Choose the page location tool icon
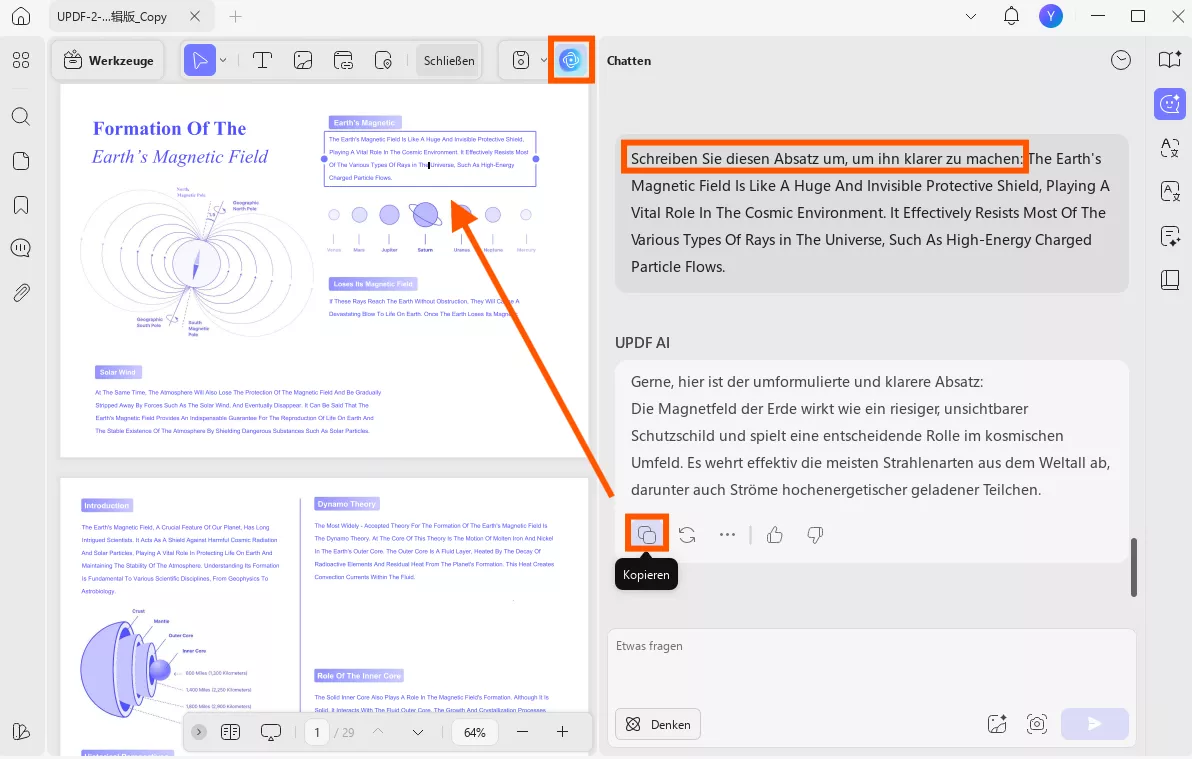1192x759 pixels. click(x=383, y=60)
